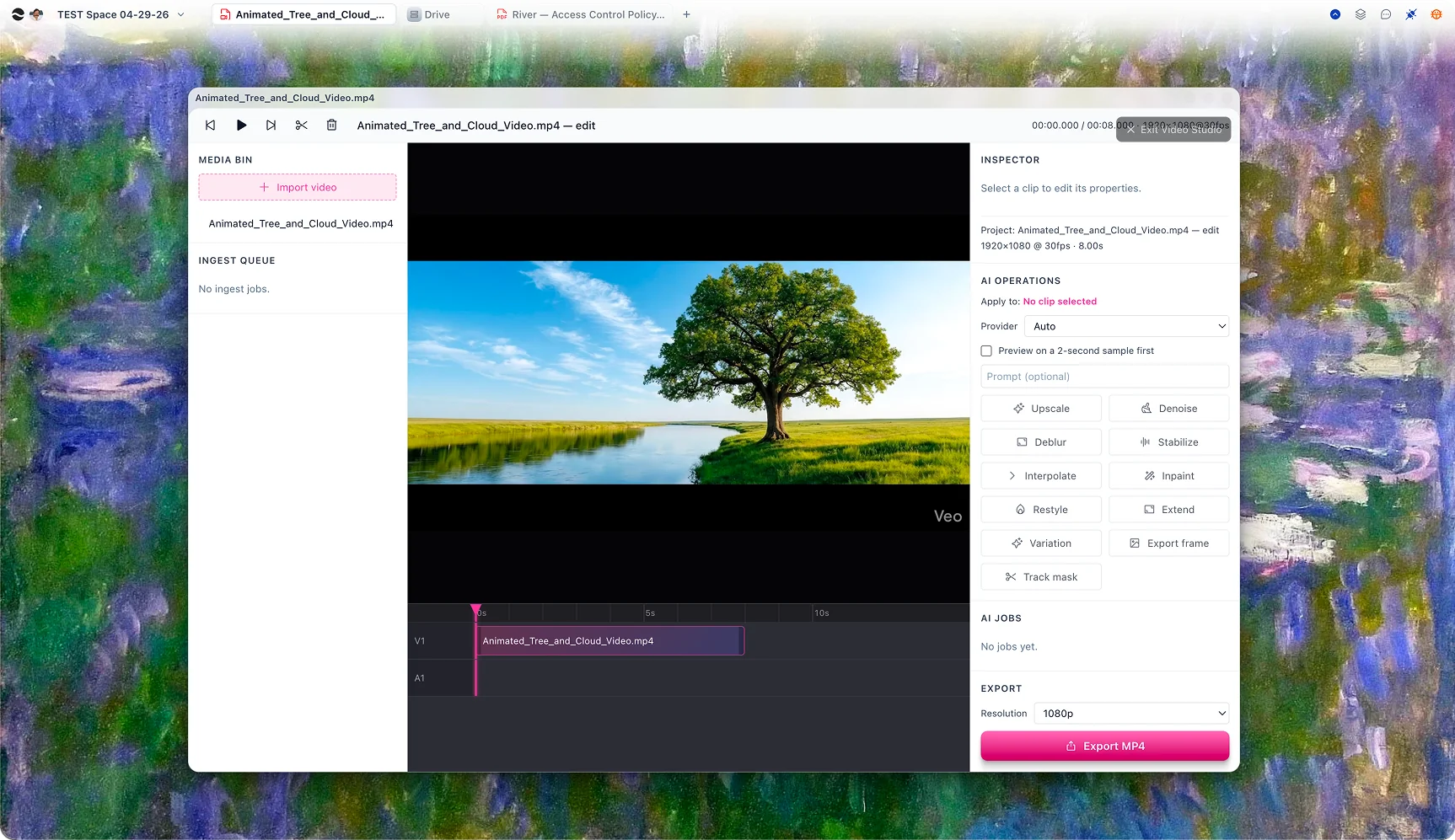Open the user avatar next to the logo

pyautogui.click(x=36, y=14)
